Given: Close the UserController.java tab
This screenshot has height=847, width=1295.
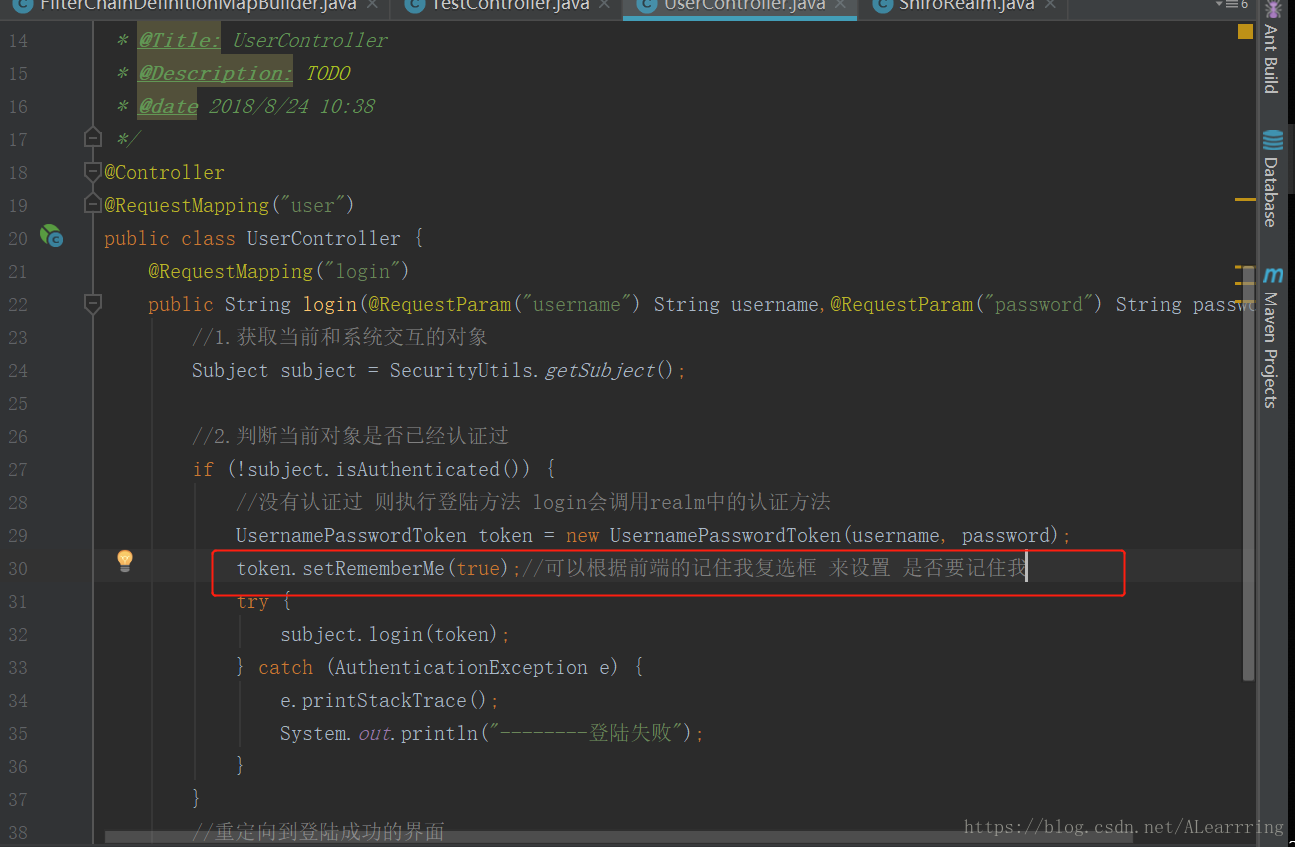Looking at the screenshot, I should 842,5.
